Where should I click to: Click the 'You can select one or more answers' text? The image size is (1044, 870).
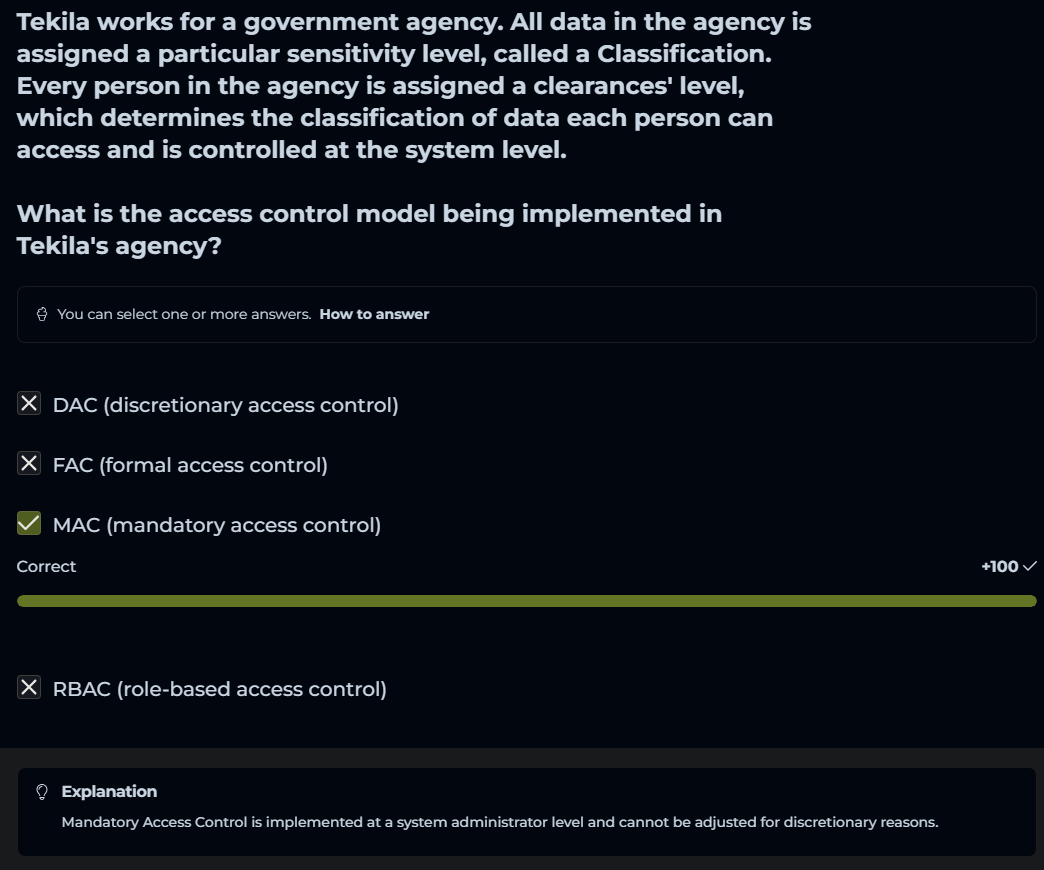(184, 314)
